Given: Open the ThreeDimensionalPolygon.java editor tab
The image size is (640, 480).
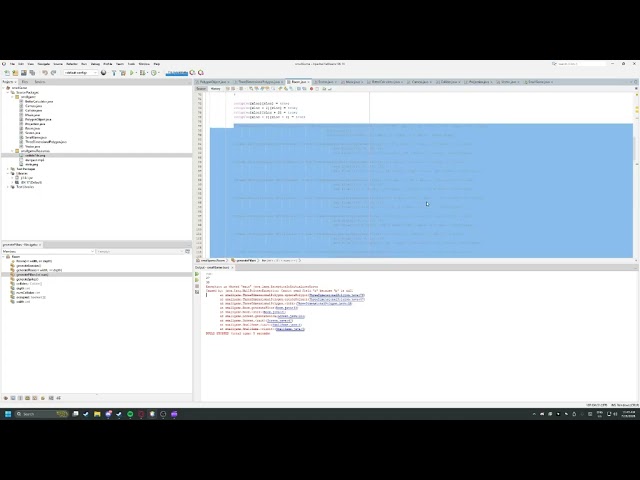Looking at the screenshot, I should pyautogui.click(x=259, y=82).
